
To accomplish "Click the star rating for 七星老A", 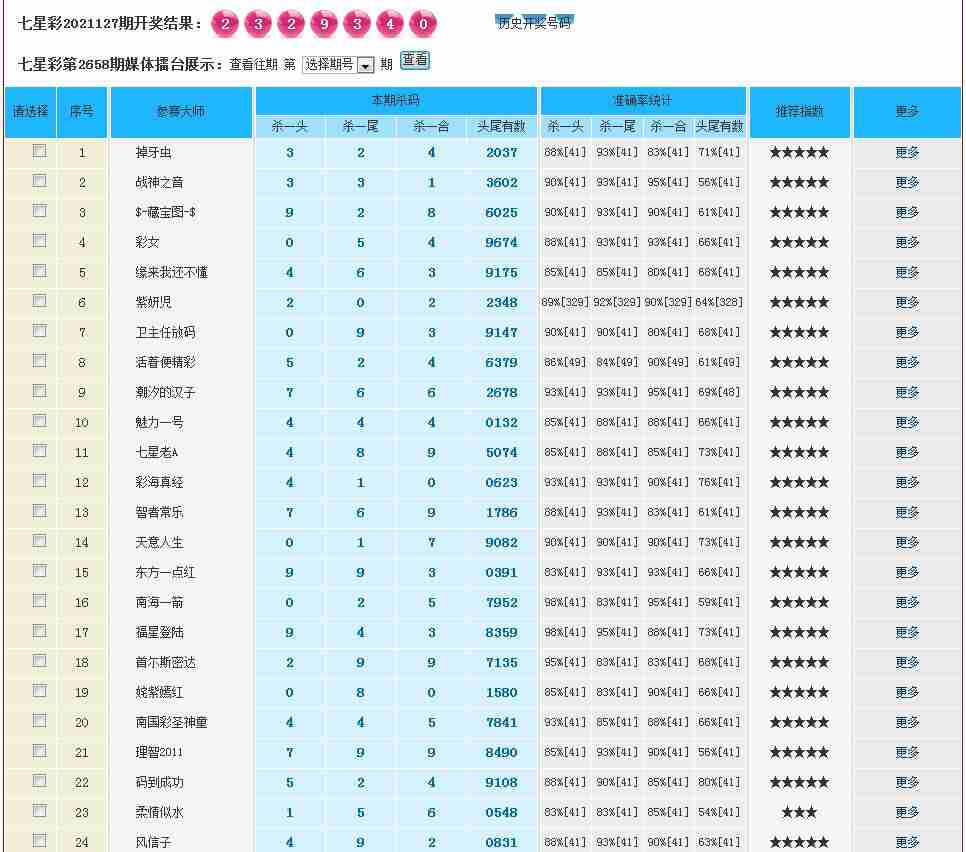I will point(798,453).
